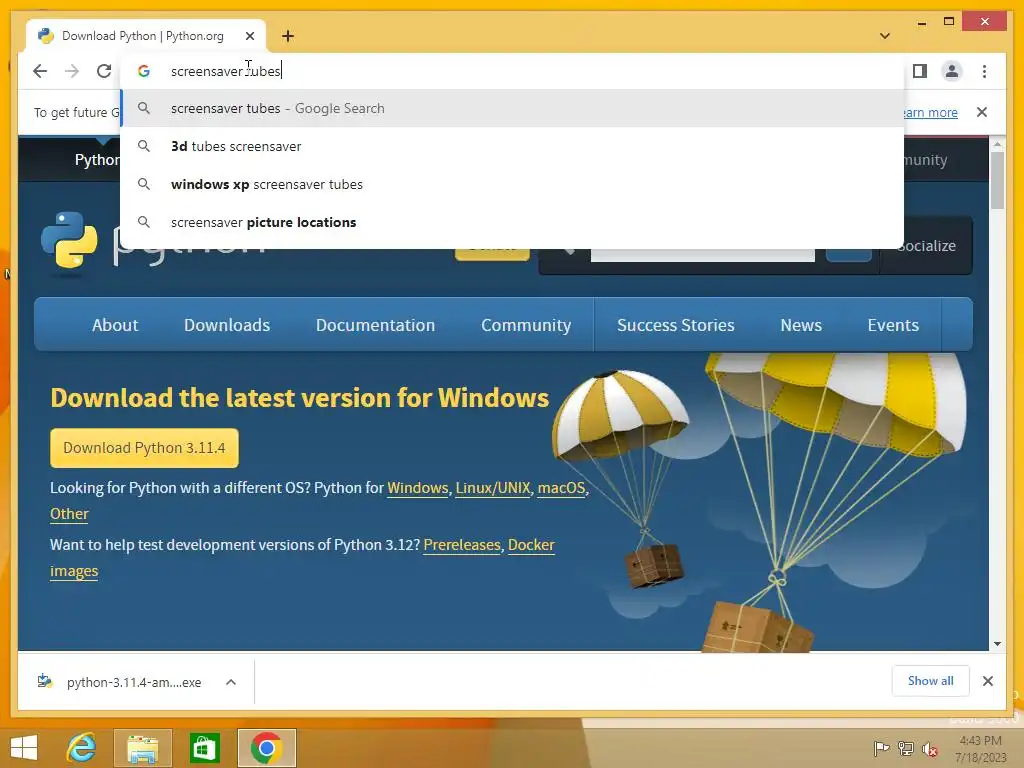Click the Download Python 3.11.4 button

point(144,448)
